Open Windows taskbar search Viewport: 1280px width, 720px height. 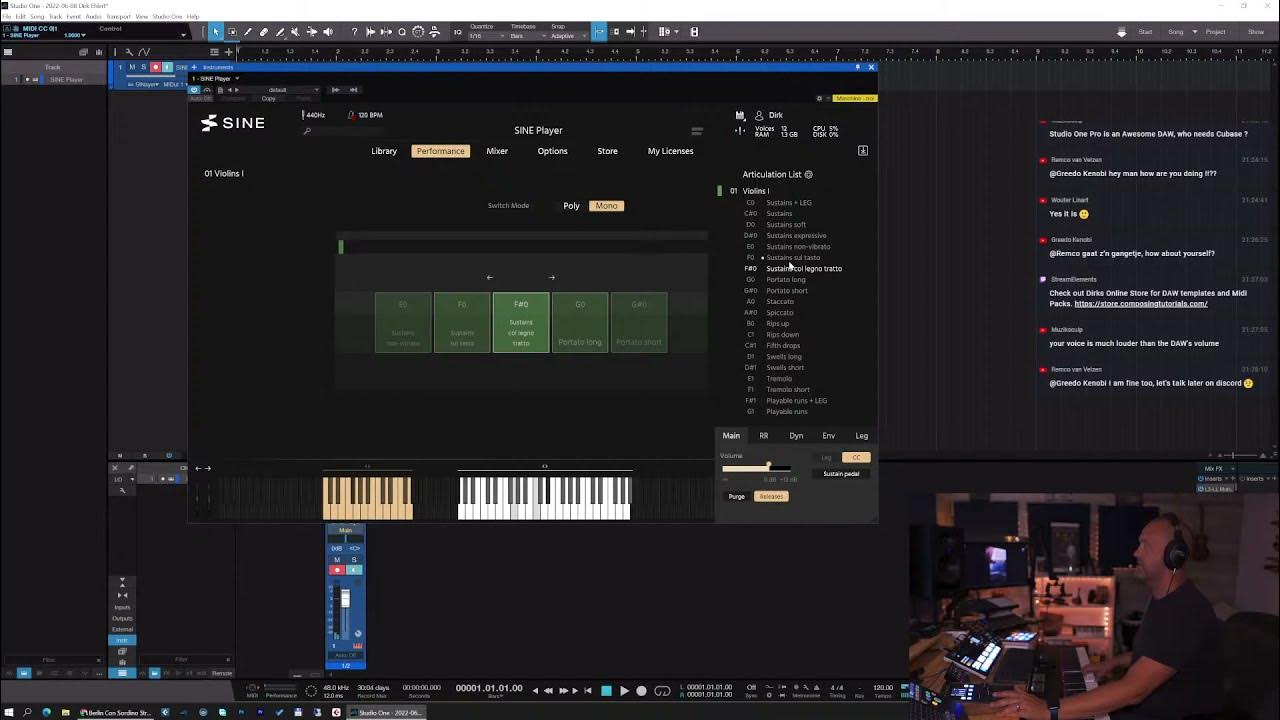click(28, 712)
